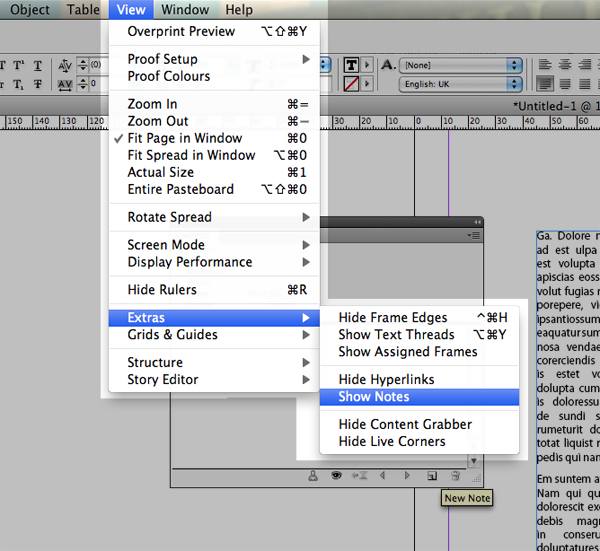Viewport: 600px width, 551px height.
Task: Toggle Show Assigned Frames
Action: [x=419, y=352]
